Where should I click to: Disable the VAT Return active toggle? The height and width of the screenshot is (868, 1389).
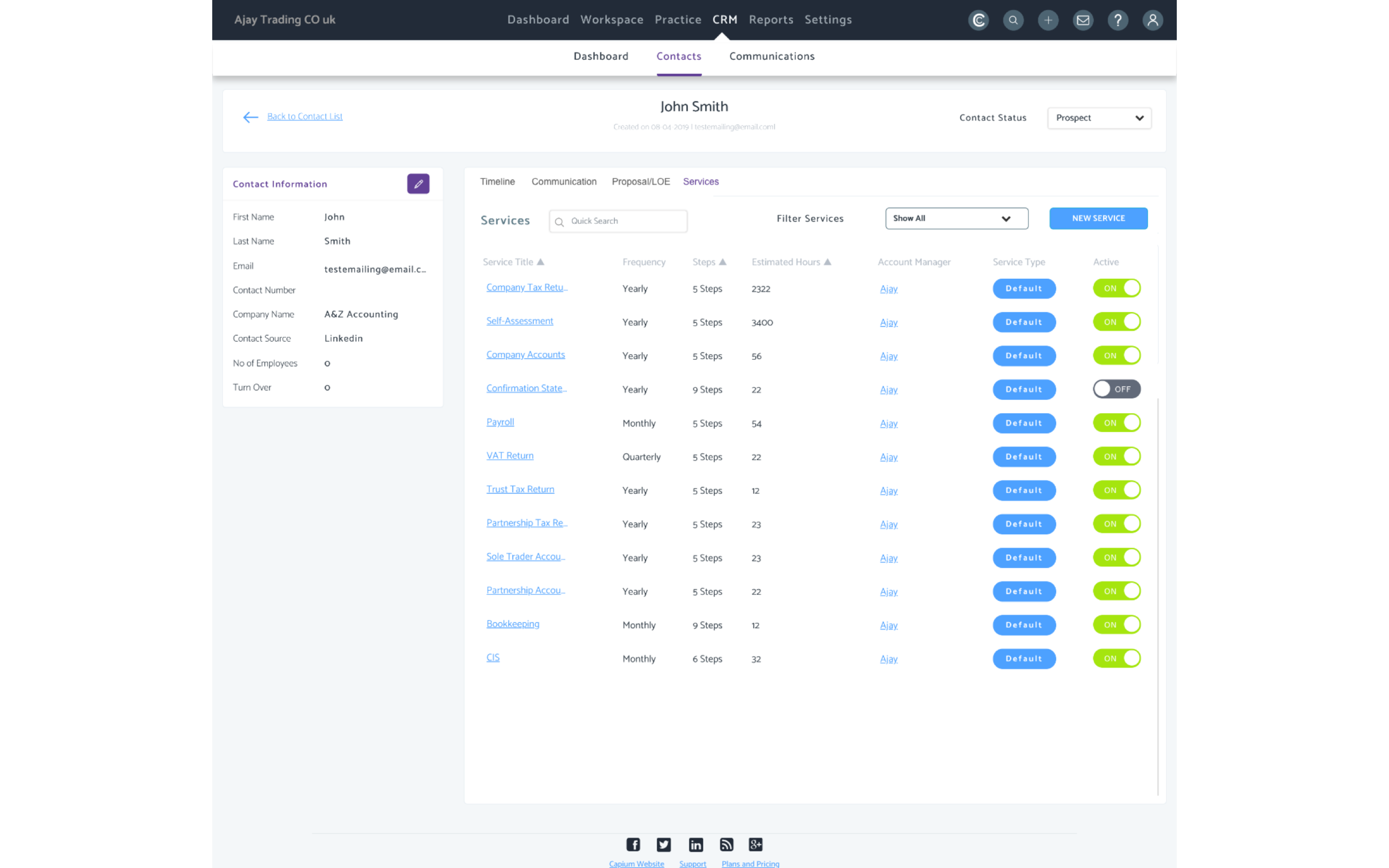(1116, 456)
